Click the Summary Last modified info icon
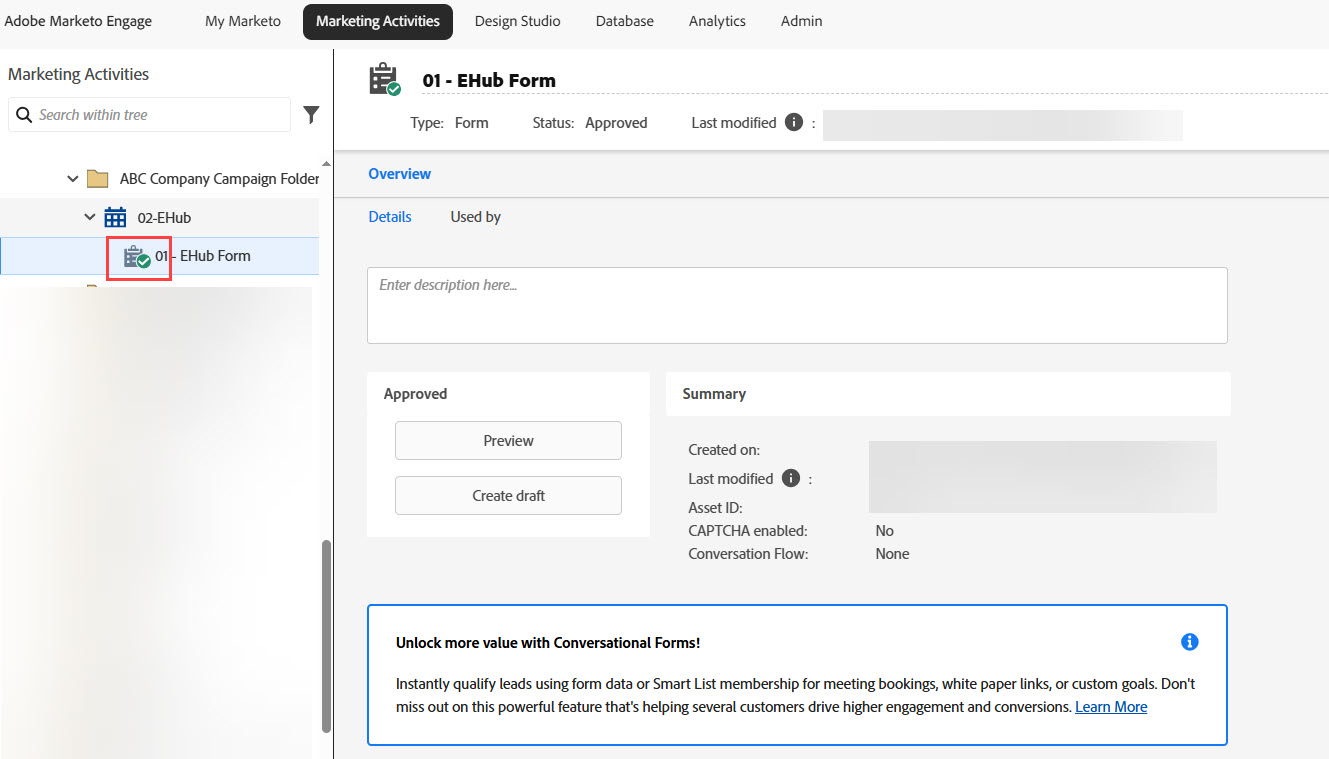This screenshot has width=1329, height=759. (791, 478)
